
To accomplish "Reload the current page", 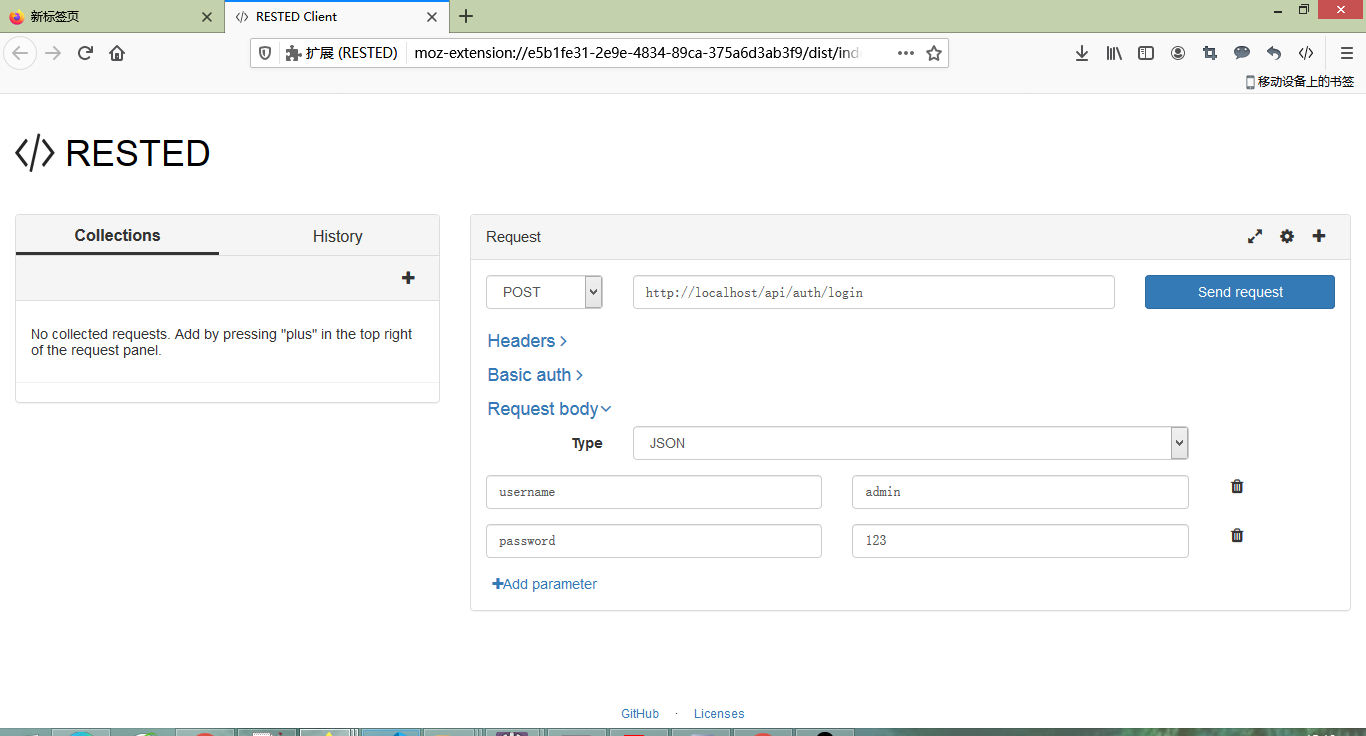I will pos(85,53).
